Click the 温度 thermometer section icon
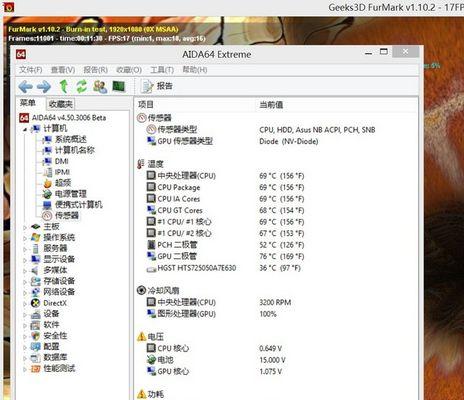 (141, 164)
